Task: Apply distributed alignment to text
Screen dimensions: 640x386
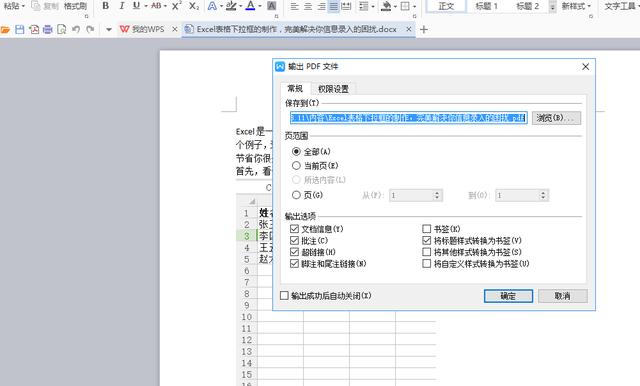Action: [346, 6]
